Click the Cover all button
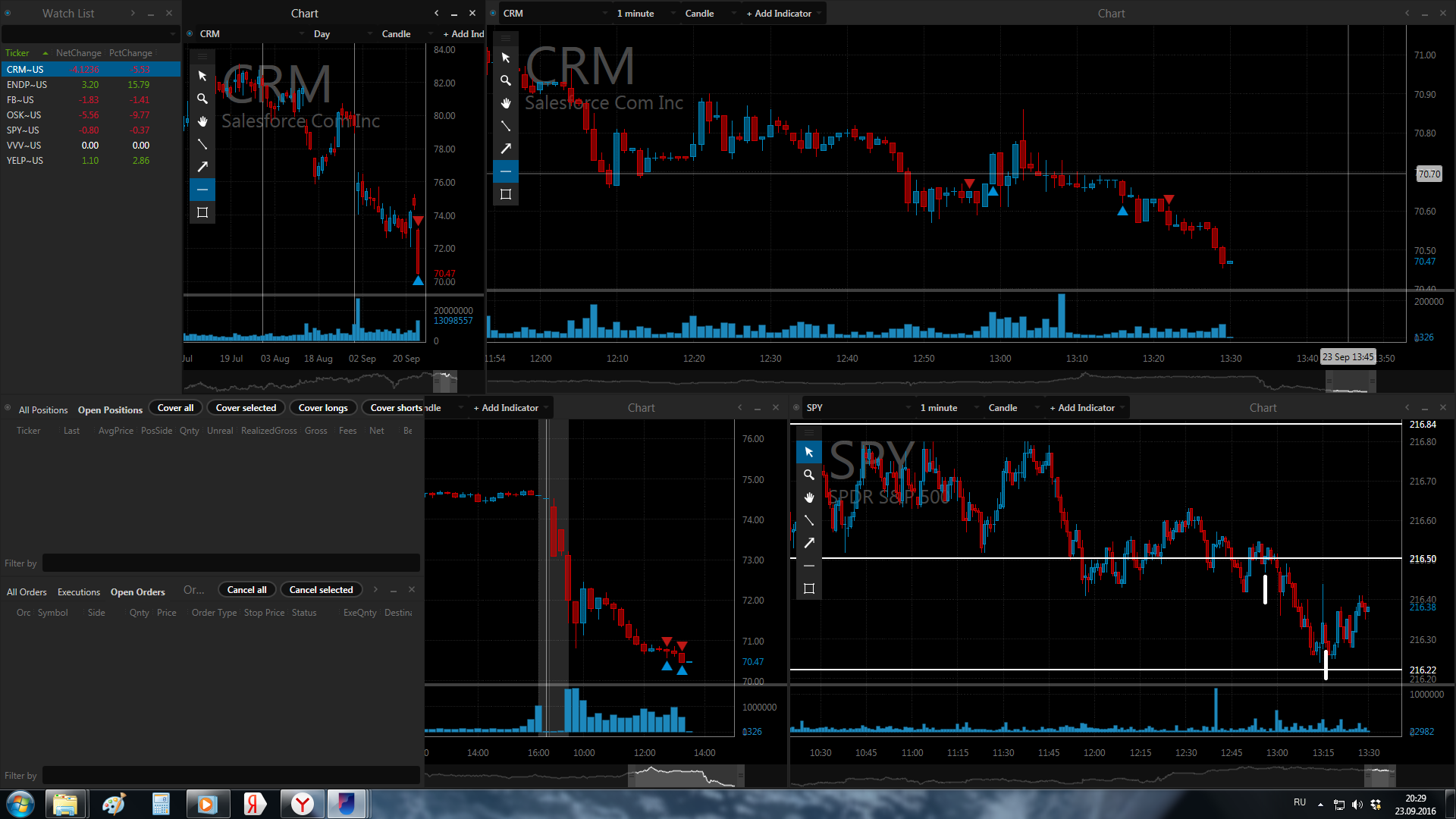Viewport: 1456px width, 819px height. pyautogui.click(x=176, y=408)
